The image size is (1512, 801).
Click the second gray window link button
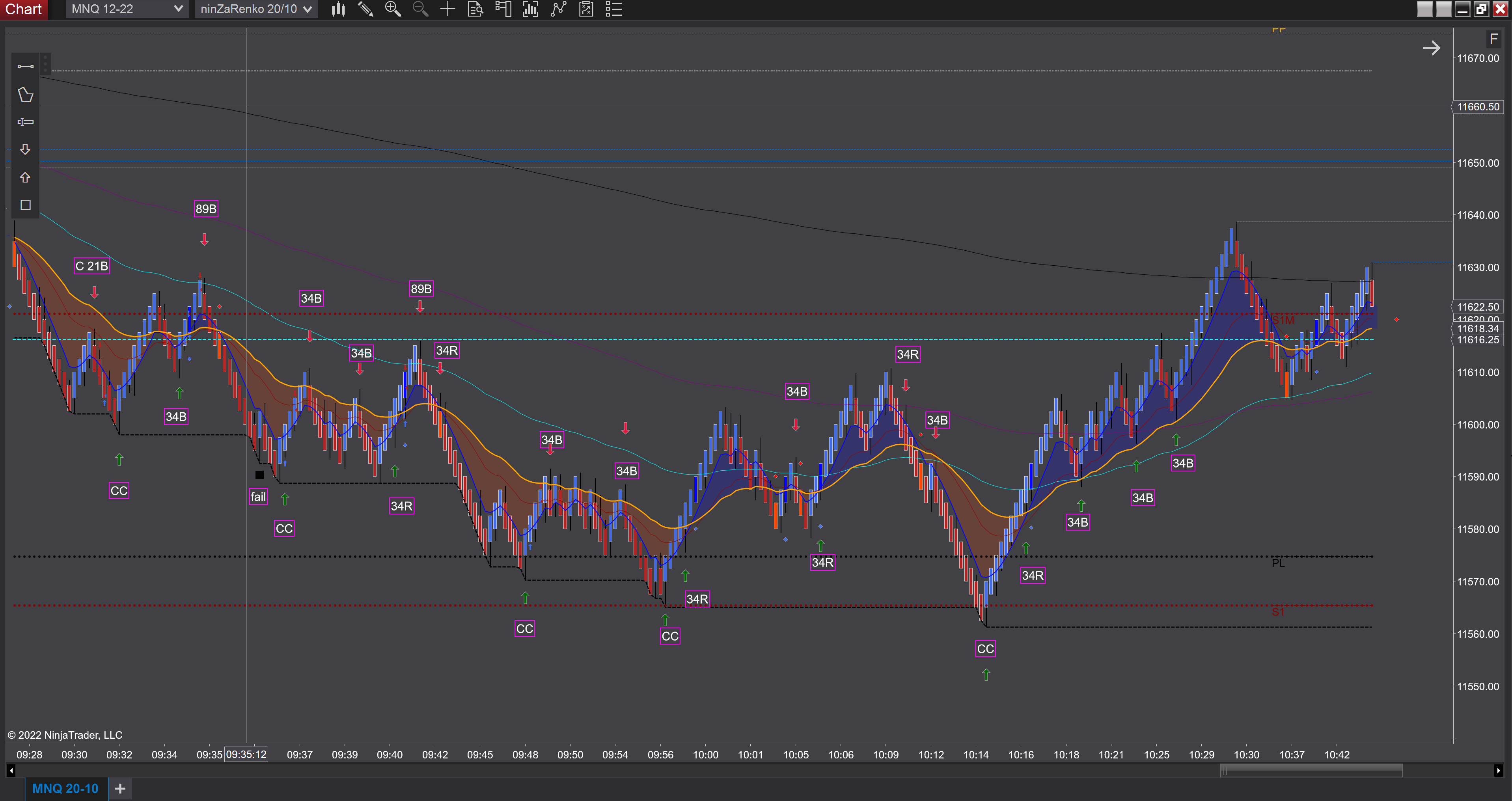[1443, 9]
